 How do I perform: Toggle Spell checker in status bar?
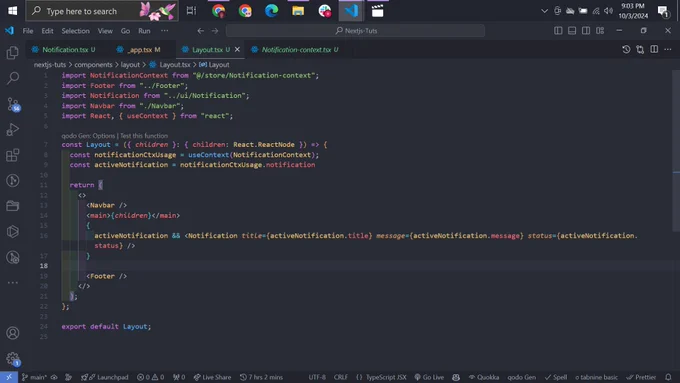556,377
